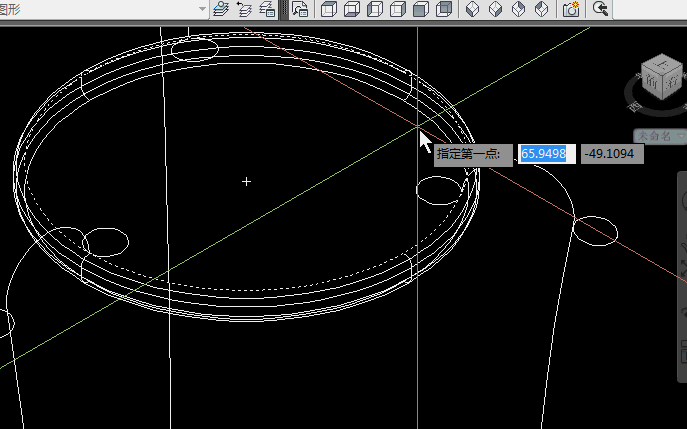
Task: Set NW Isometric view
Action: [x=541, y=9]
